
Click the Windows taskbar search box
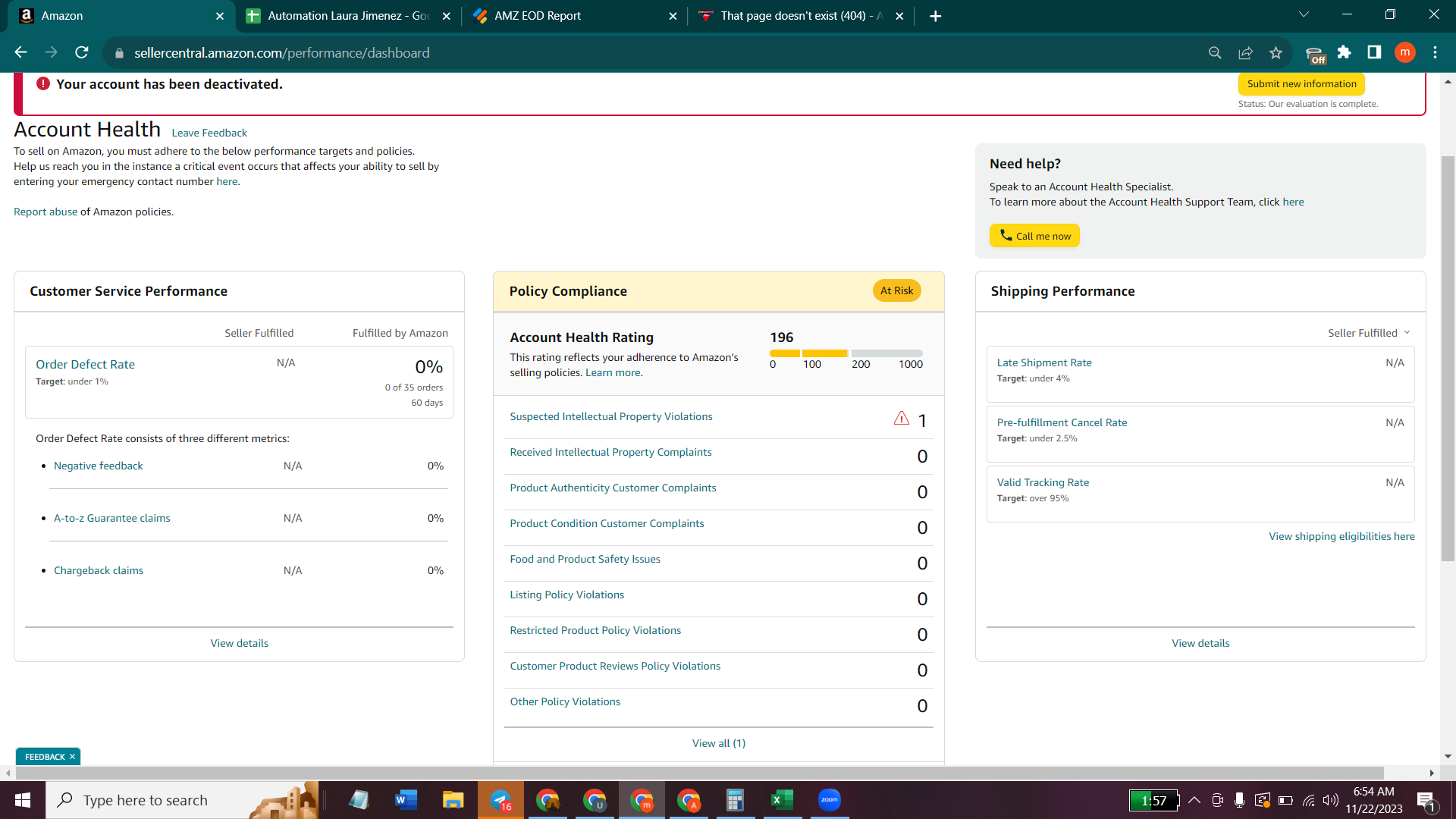[x=182, y=800]
